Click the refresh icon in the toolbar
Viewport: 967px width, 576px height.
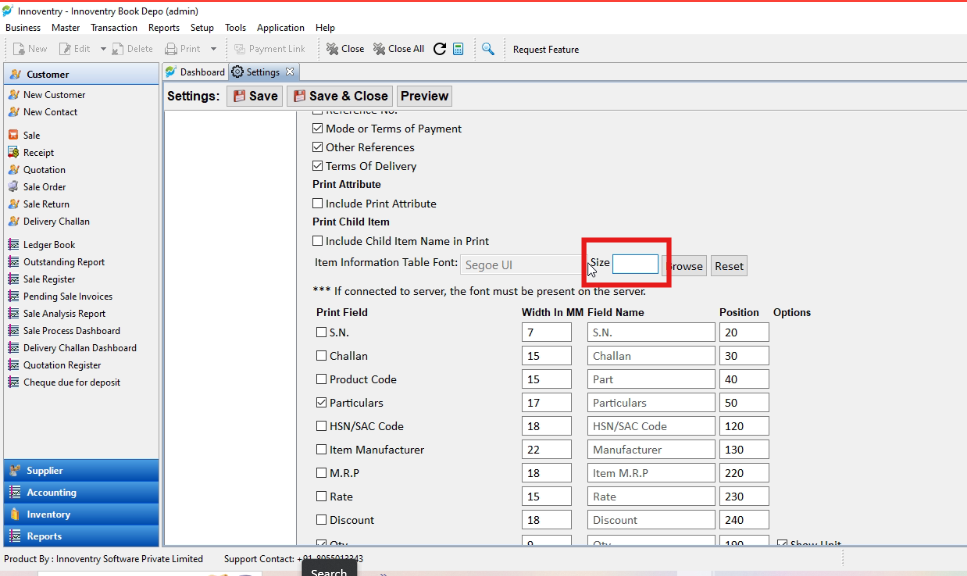click(439, 49)
